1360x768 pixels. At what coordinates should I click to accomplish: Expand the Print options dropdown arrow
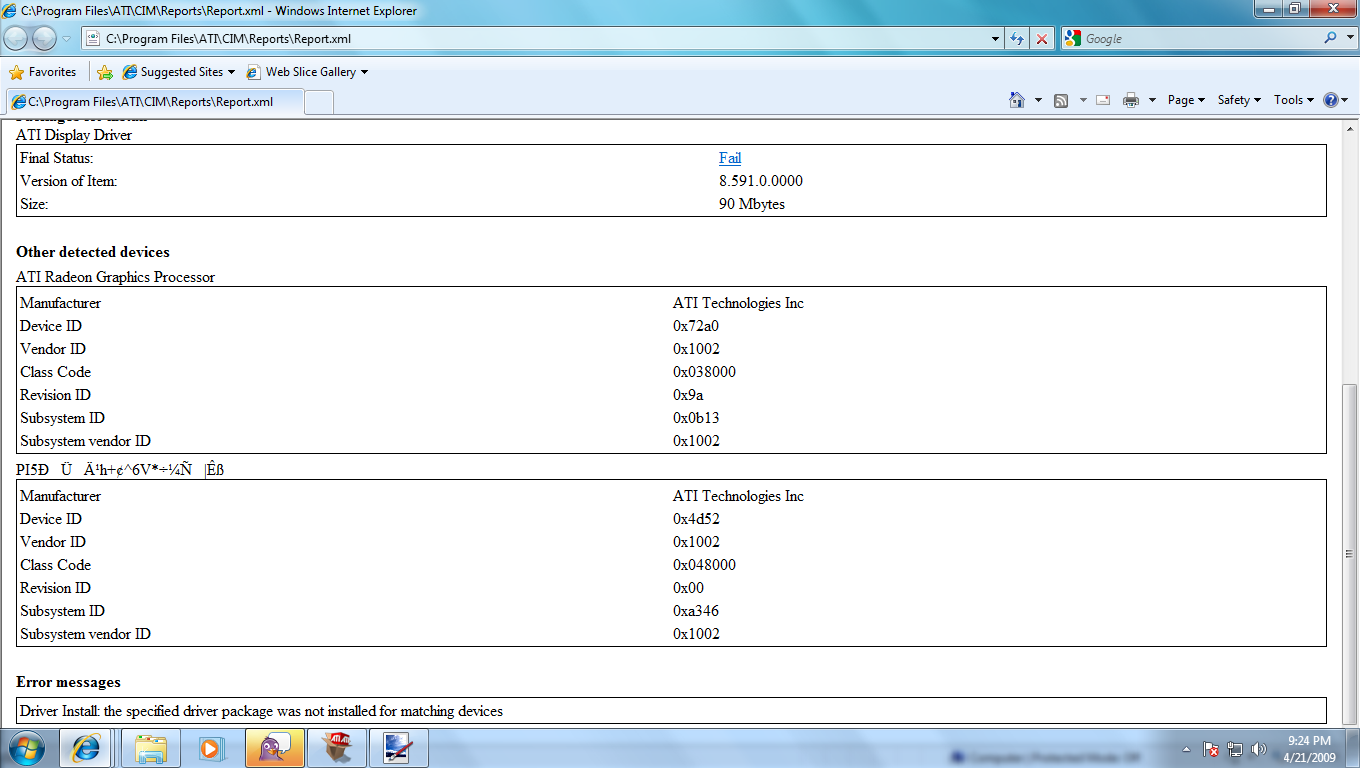(x=1152, y=100)
